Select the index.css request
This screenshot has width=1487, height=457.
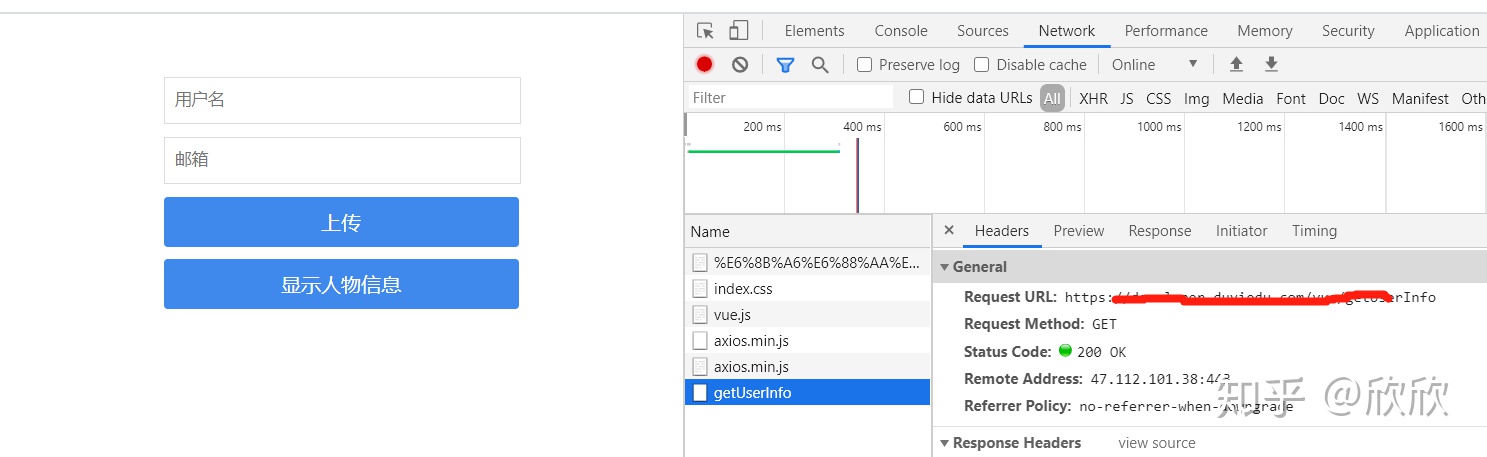[x=807, y=288]
